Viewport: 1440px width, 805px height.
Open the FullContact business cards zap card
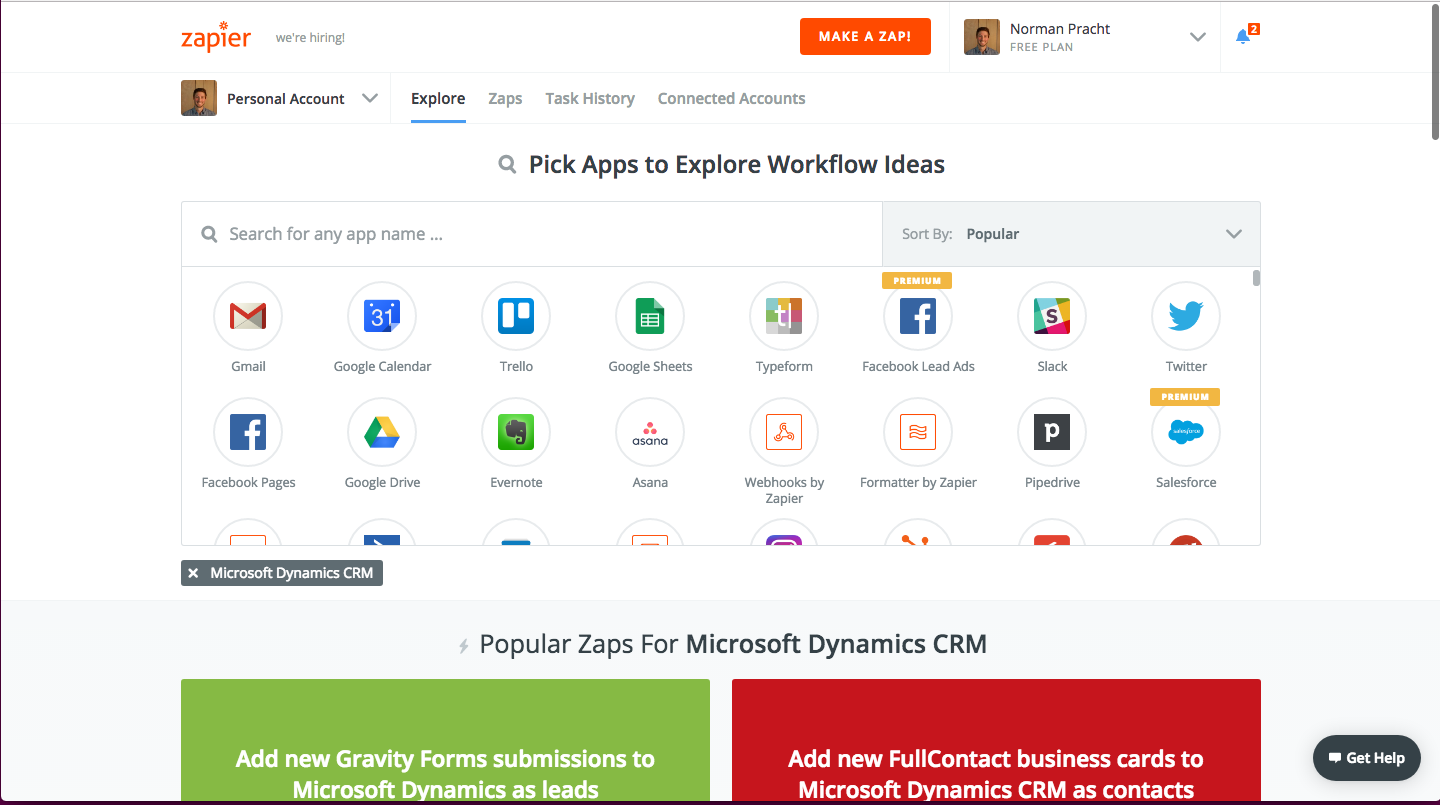coord(996,742)
